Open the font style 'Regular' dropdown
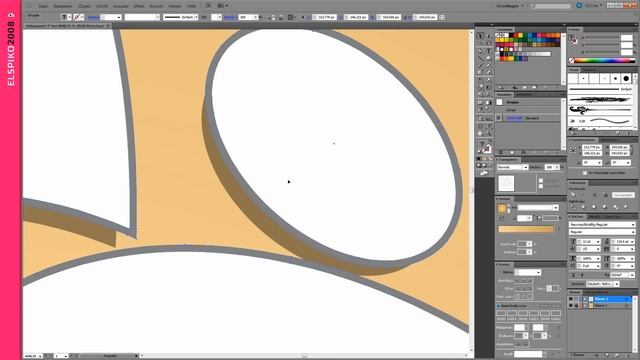Image resolution: width=640 pixels, height=360 pixels. point(602,232)
